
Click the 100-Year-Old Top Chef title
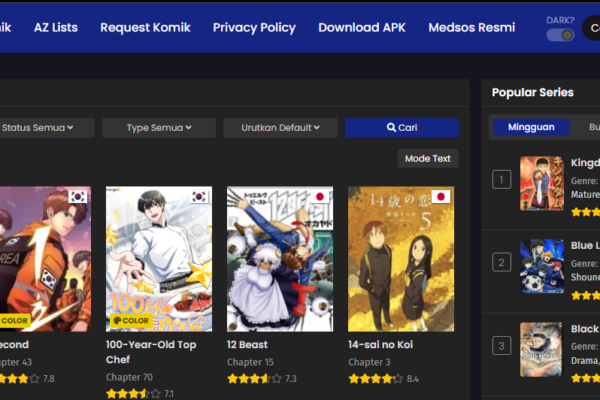[151, 352]
